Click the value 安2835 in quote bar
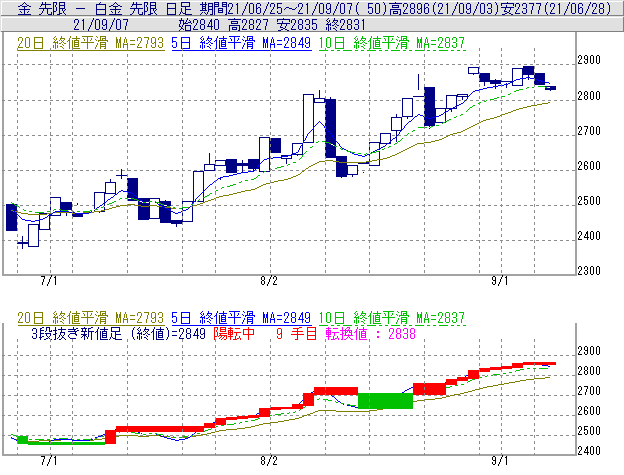The image size is (624, 475). (297, 25)
